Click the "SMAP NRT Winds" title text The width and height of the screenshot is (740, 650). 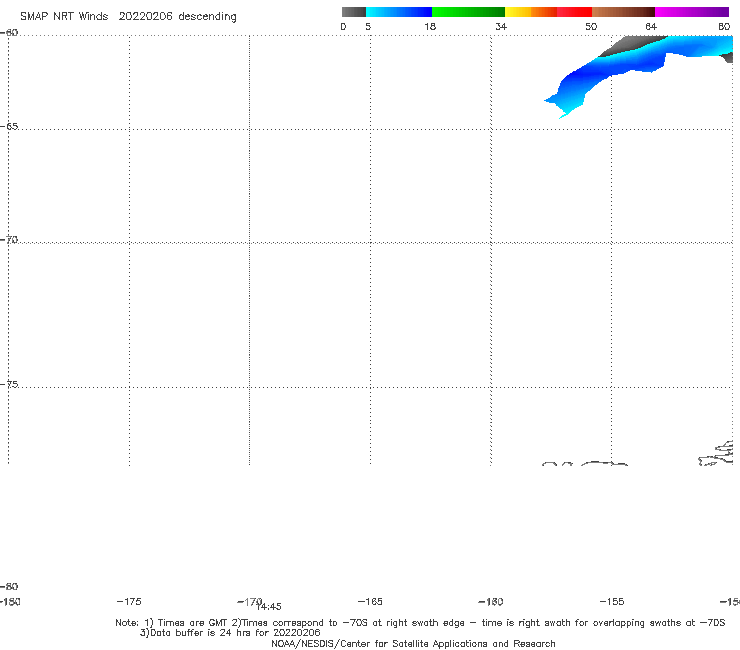coord(64,17)
